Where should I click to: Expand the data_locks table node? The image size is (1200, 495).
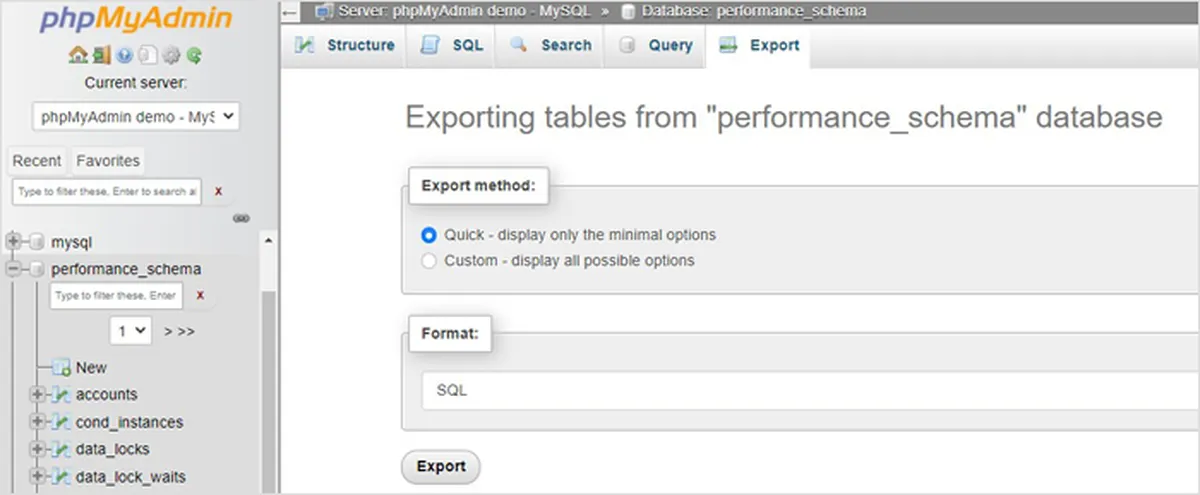coord(38,450)
